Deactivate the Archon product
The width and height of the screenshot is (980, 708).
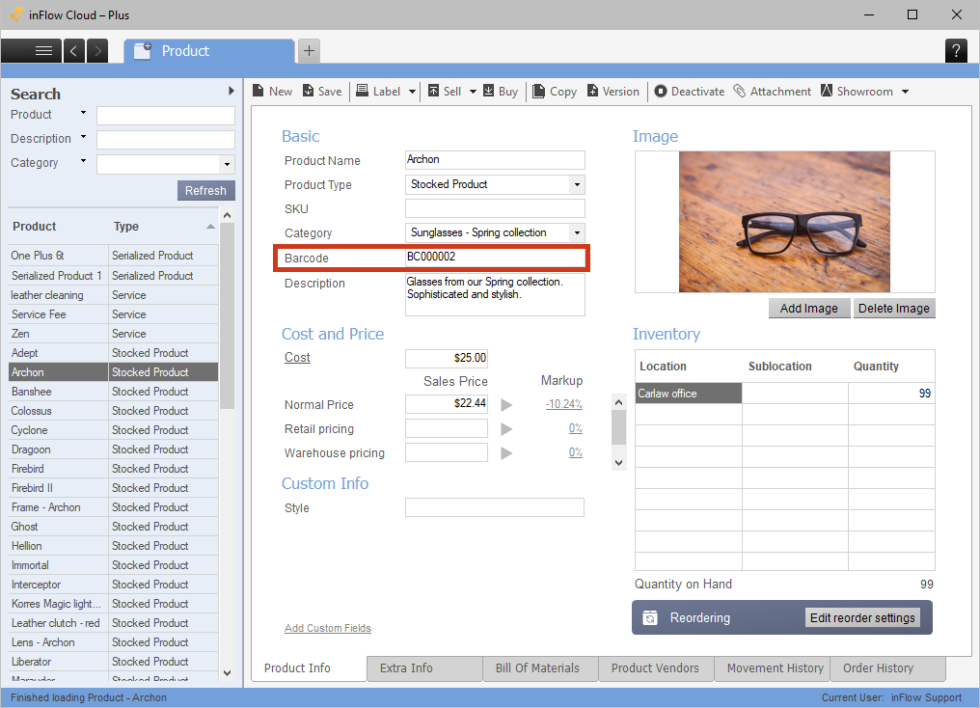pos(689,91)
